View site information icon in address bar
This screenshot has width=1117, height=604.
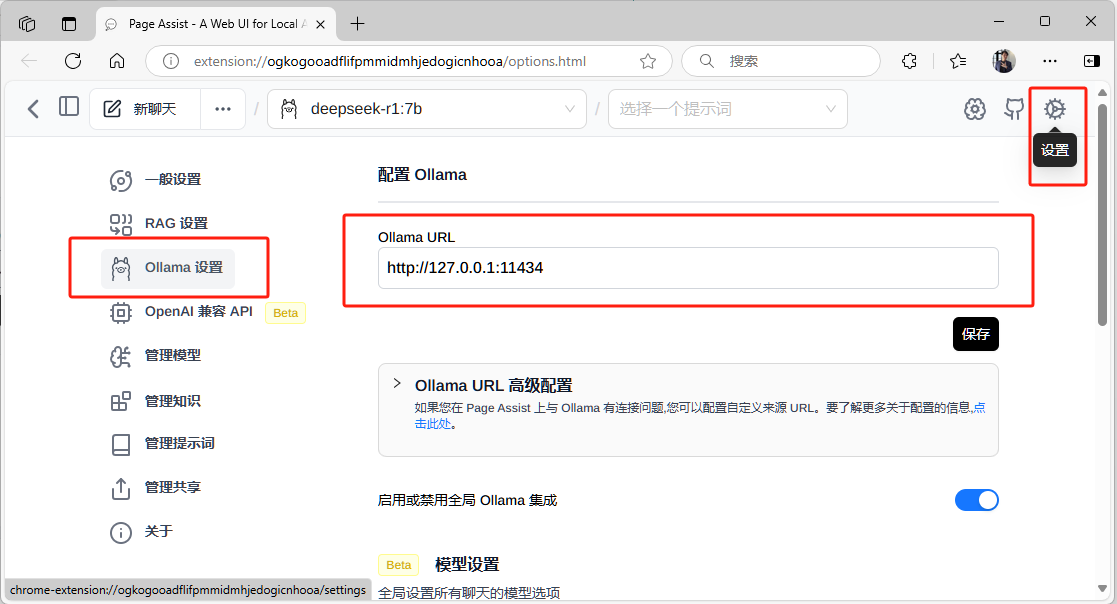(x=171, y=61)
